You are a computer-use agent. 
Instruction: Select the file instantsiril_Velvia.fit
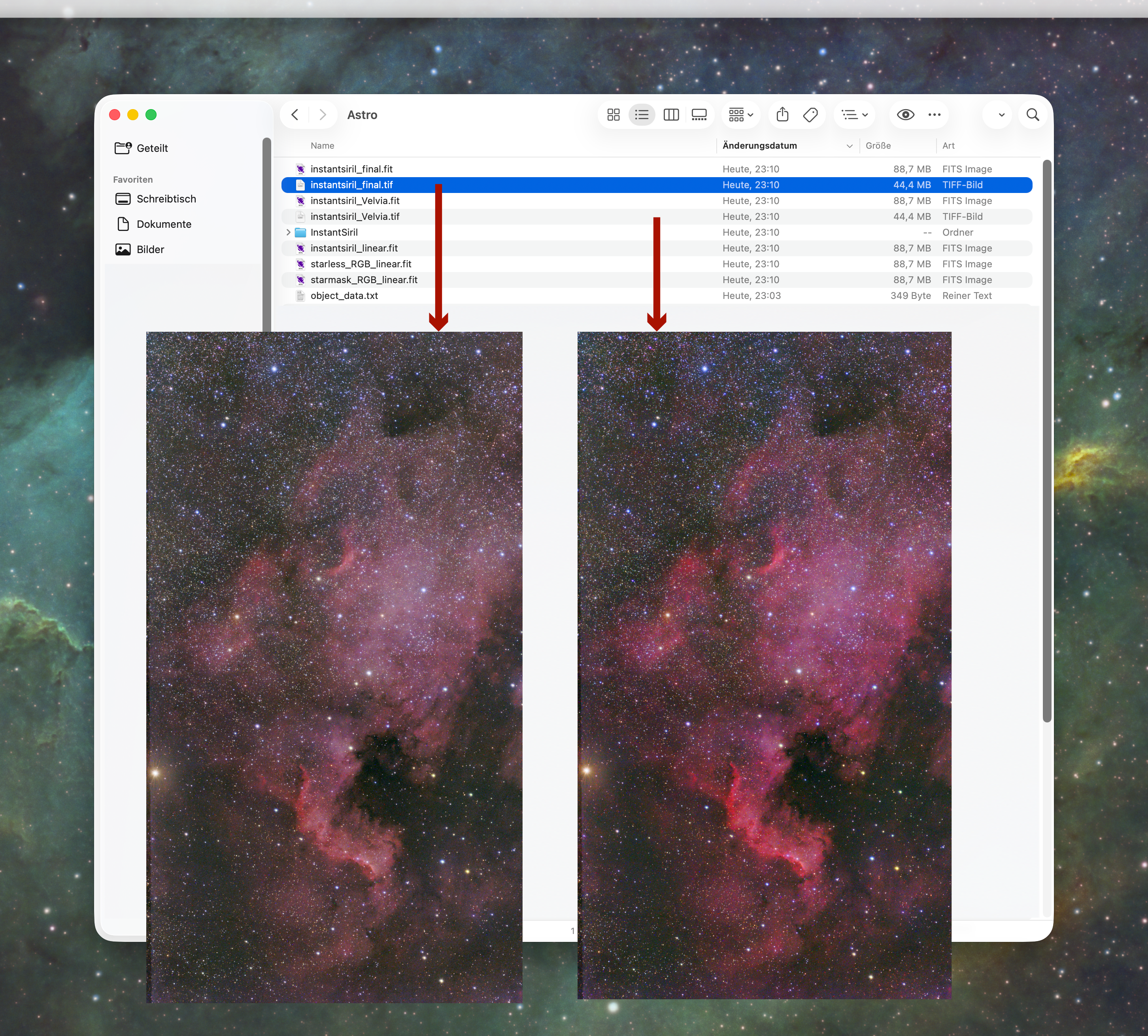(657, 201)
